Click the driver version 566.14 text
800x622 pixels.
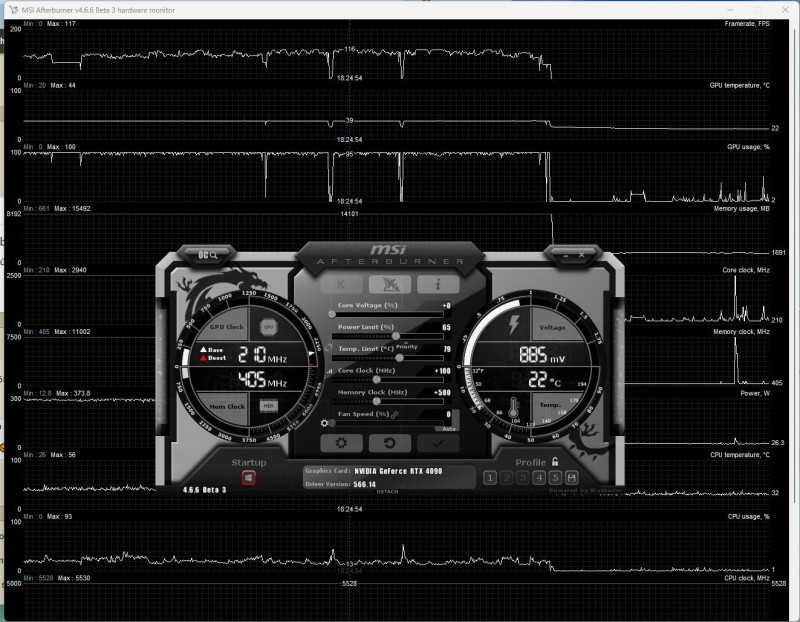point(364,484)
